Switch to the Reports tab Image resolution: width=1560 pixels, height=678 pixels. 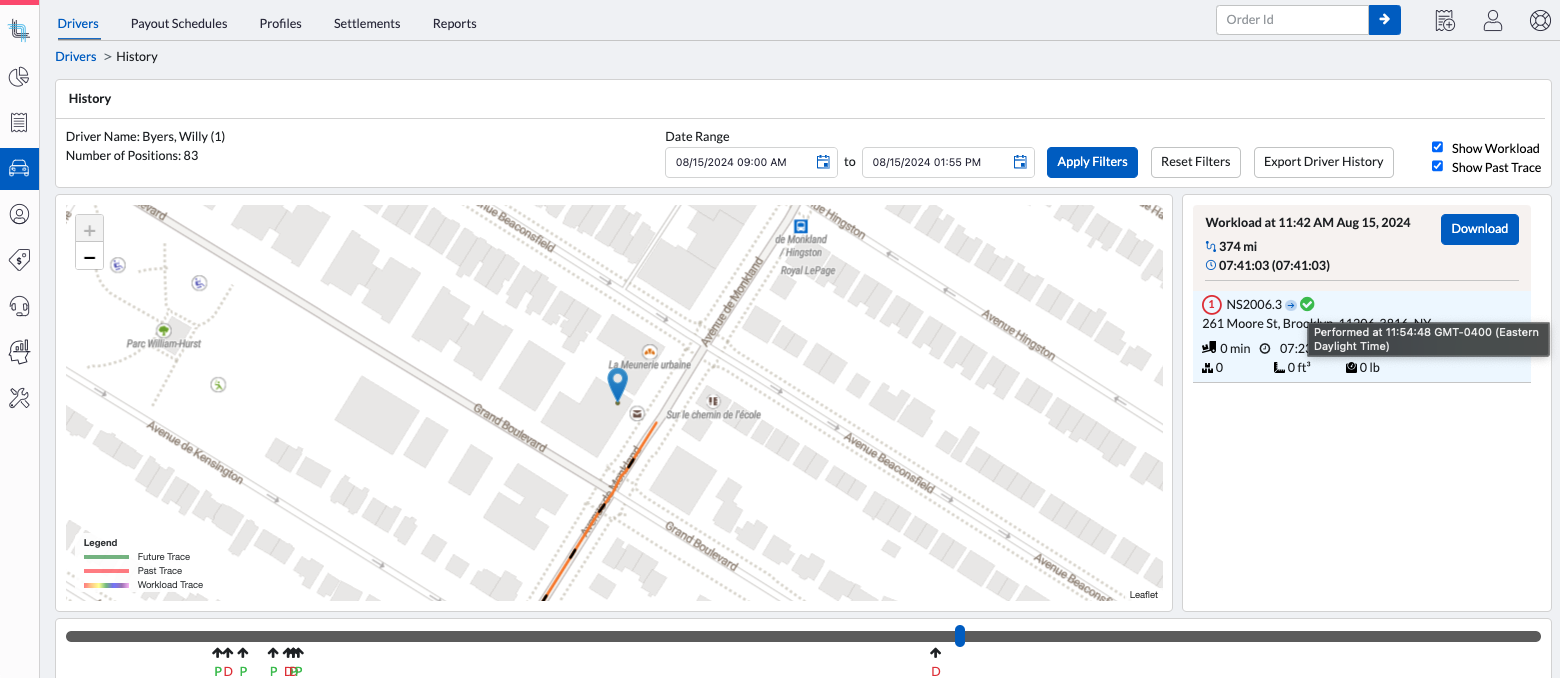coord(454,23)
